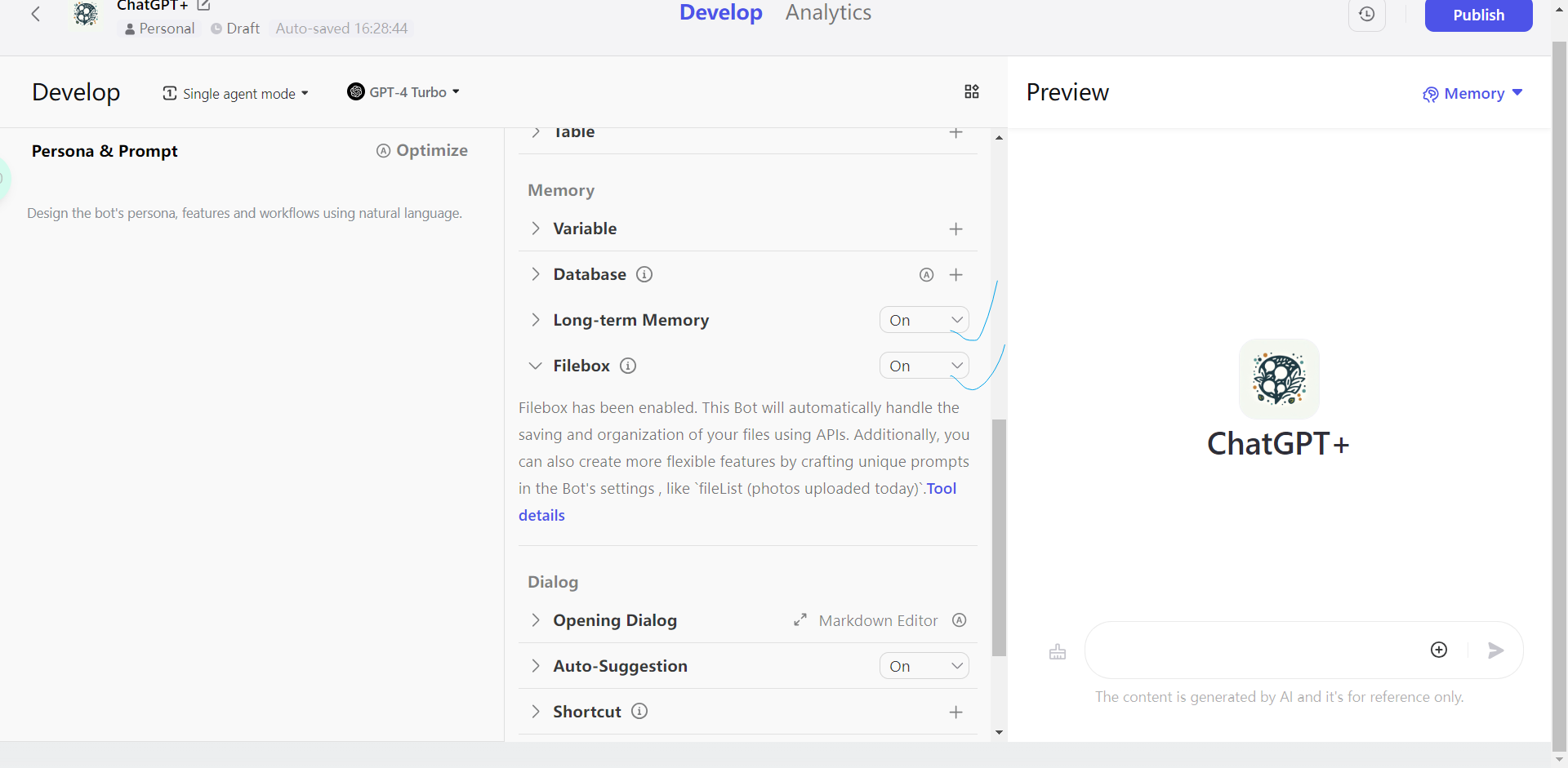
Task: Switch to the Analytics tab
Action: pos(828,13)
